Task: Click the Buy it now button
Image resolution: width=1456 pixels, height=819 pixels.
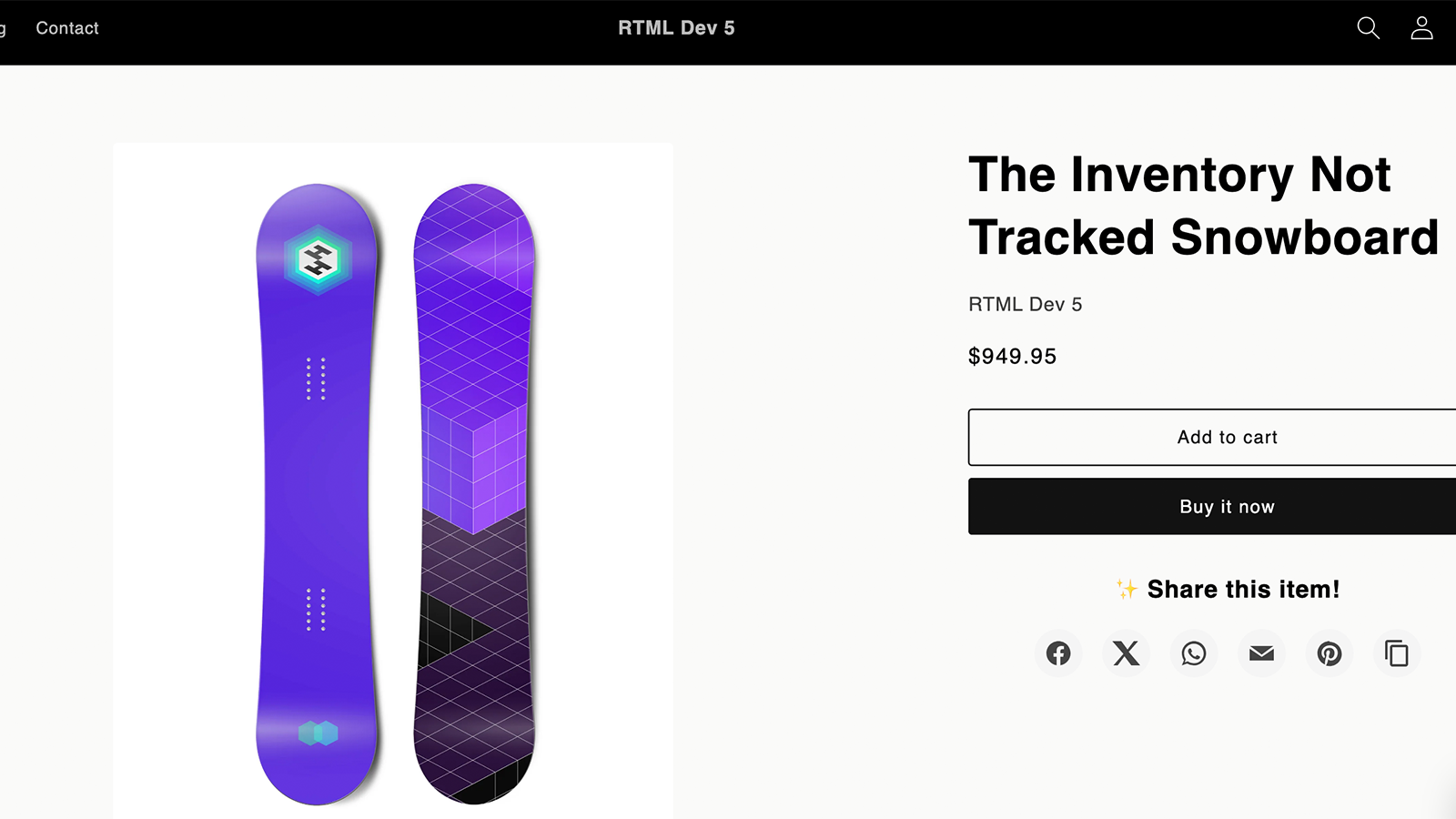Action: tap(1227, 506)
